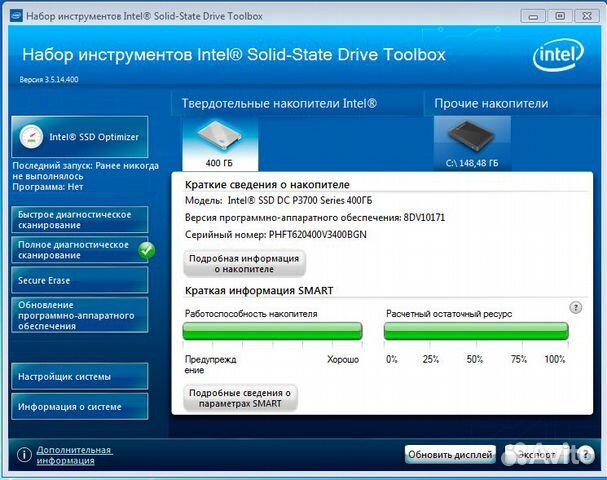Open Настройщик системы
Screen dimensions: 607x480
pos(78,377)
